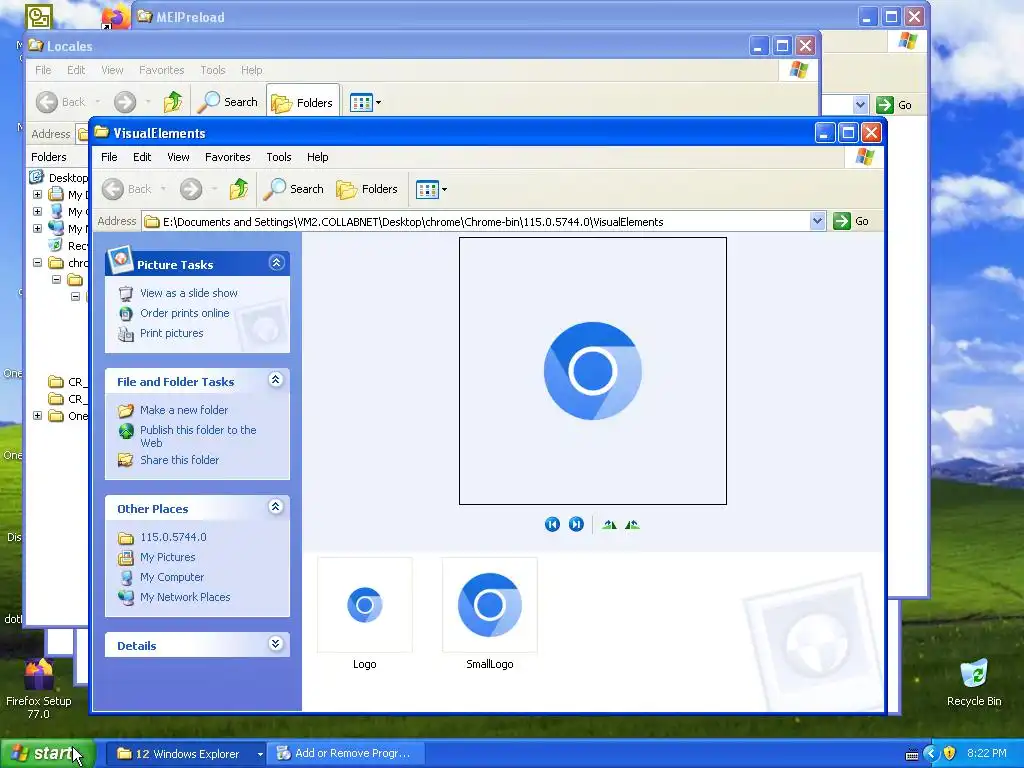
Task: Open My Computer in Other Places
Action: pyautogui.click(x=172, y=577)
